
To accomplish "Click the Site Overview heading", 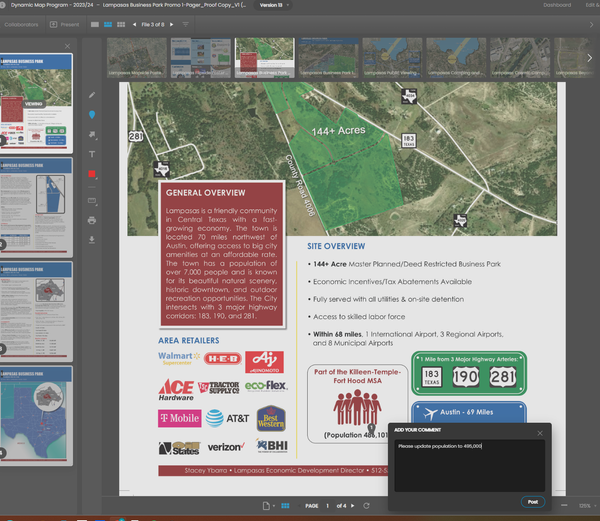I will click(x=336, y=246).
